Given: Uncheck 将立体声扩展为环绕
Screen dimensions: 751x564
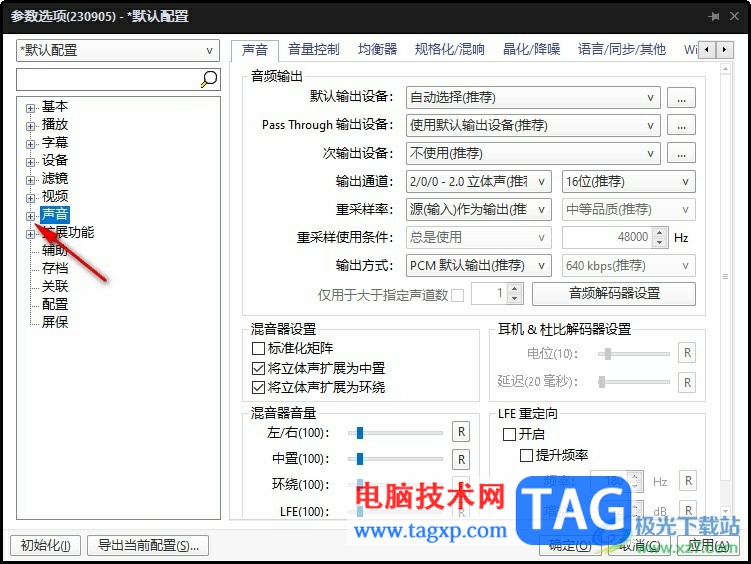Looking at the screenshot, I should [258, 387].
